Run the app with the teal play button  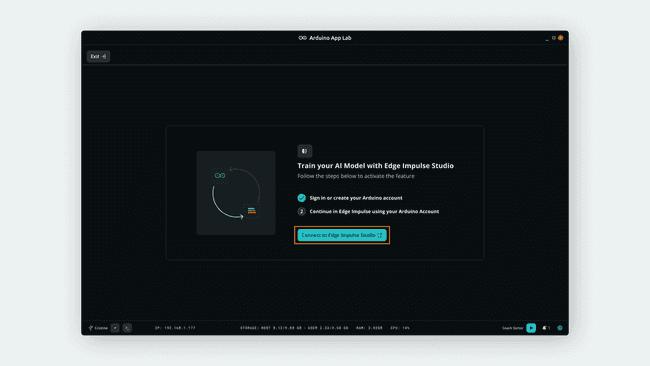click(x=531, y=328)
